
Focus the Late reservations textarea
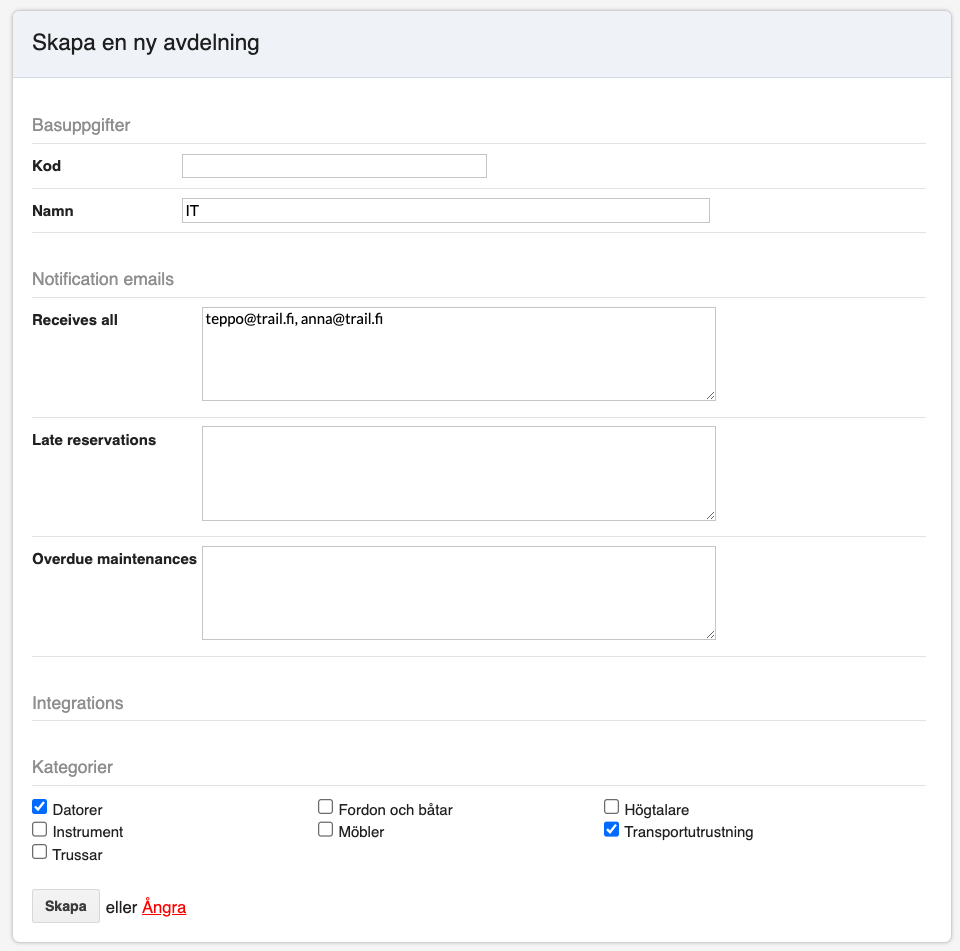click(x=458, y=473)
